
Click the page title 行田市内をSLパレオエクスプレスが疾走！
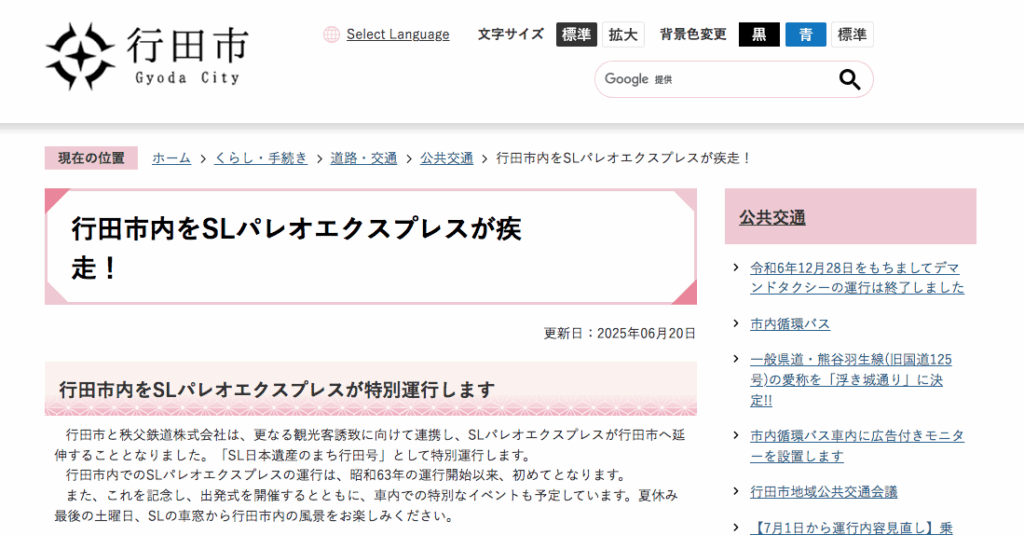[x=296, y=248]
